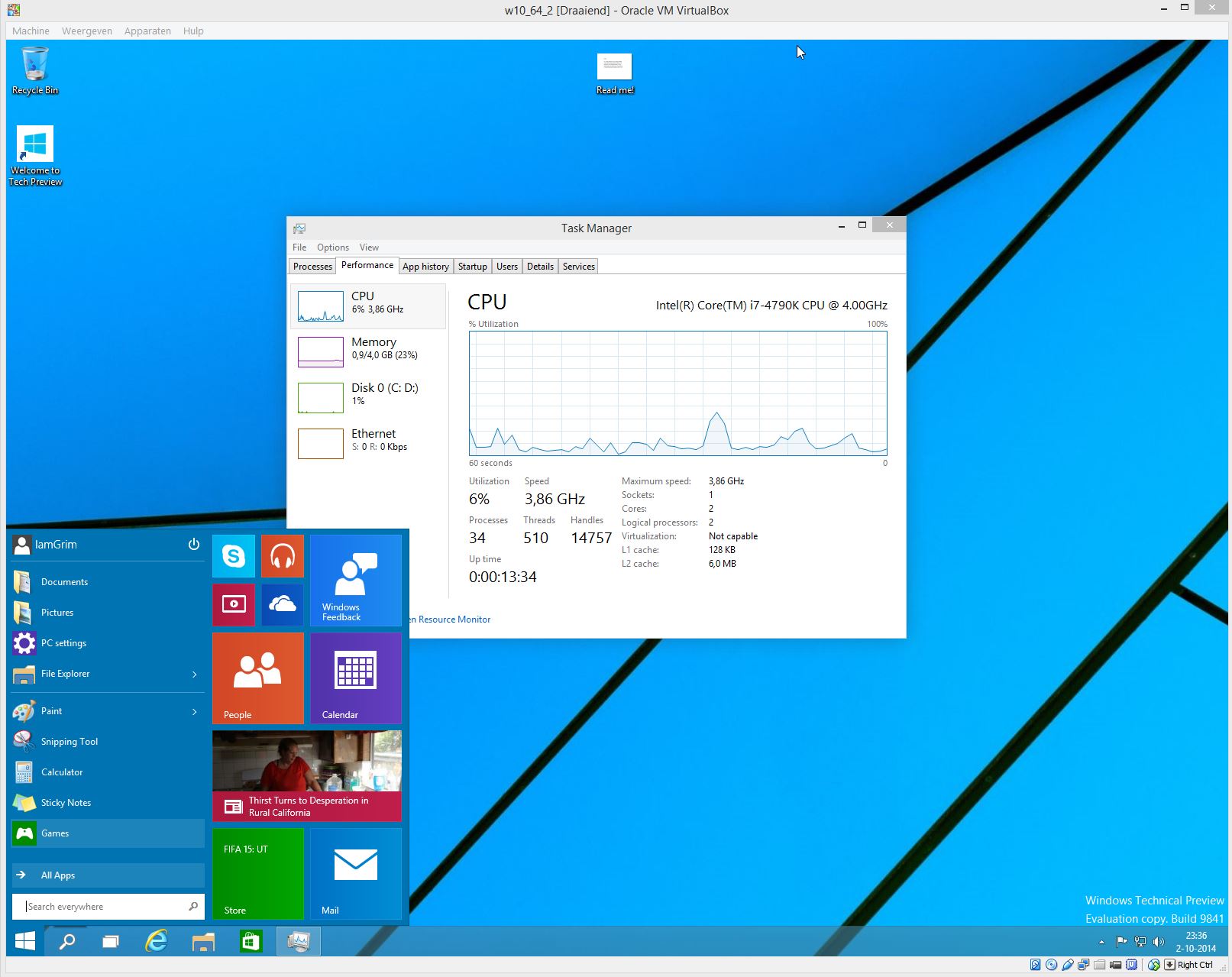The height and width of the screenshot is (977, 1232).
Task: Launch Snipping Tool from Start menu
Action: [108, 742]
